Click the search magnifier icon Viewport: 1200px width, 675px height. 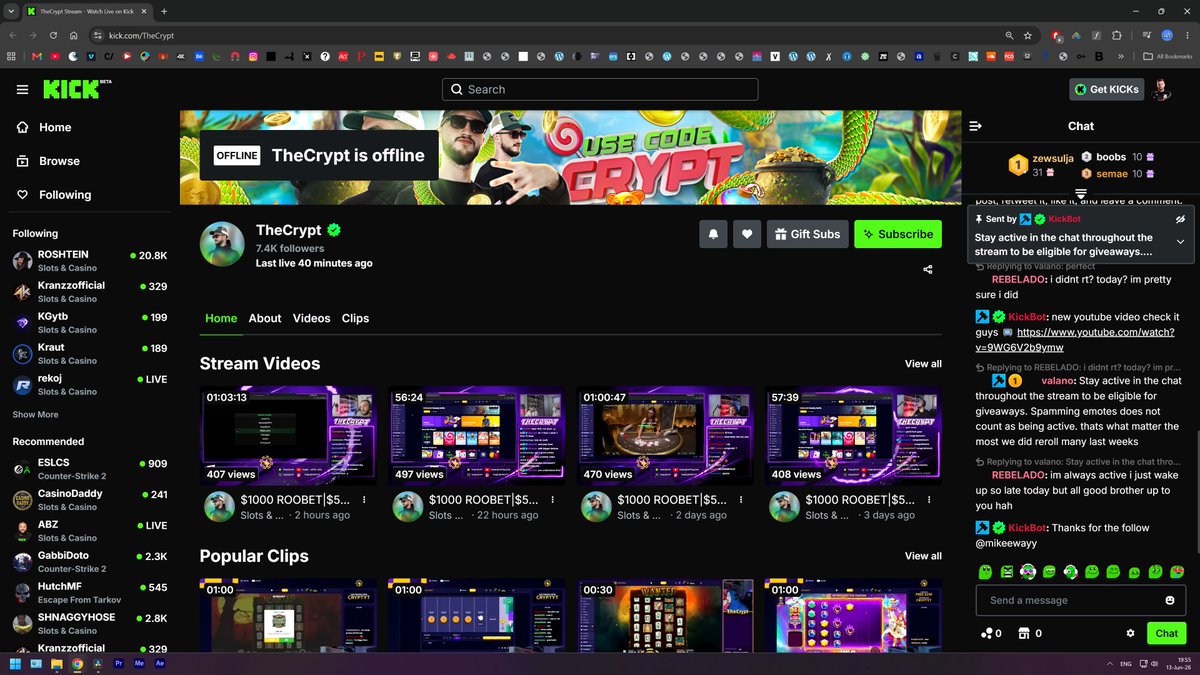pos(457,89)
